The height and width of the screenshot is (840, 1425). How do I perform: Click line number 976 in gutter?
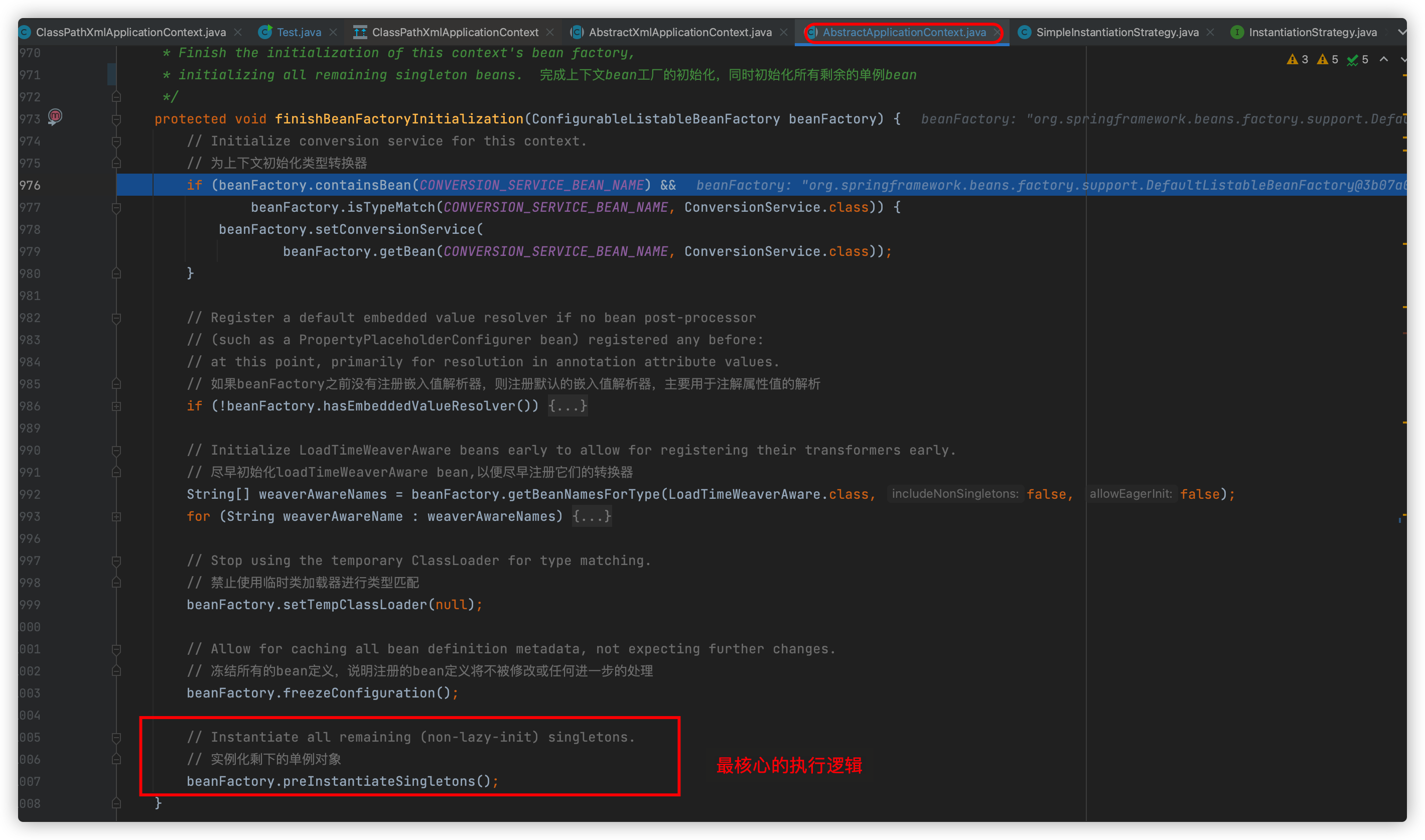[30, 185]
